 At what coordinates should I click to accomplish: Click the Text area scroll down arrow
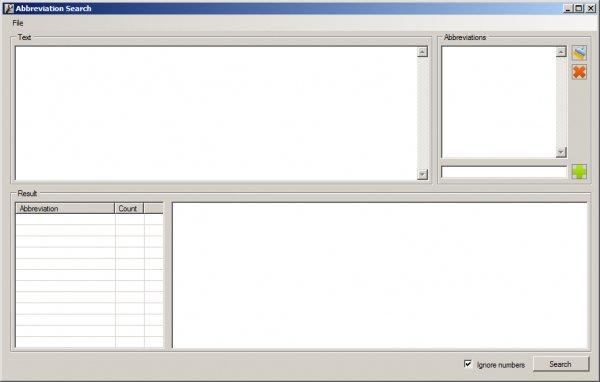[x=422, y=175]
